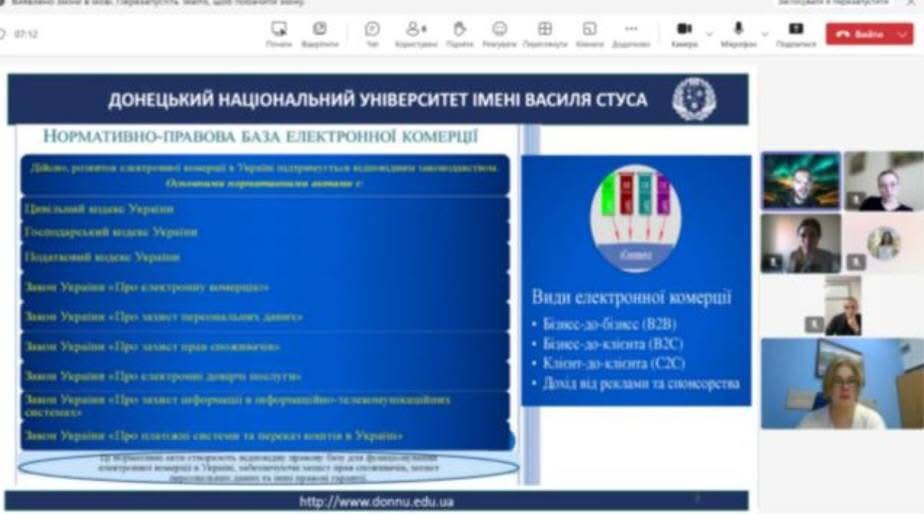Expand the microphone options dropdown arrow

pos(764,34)
